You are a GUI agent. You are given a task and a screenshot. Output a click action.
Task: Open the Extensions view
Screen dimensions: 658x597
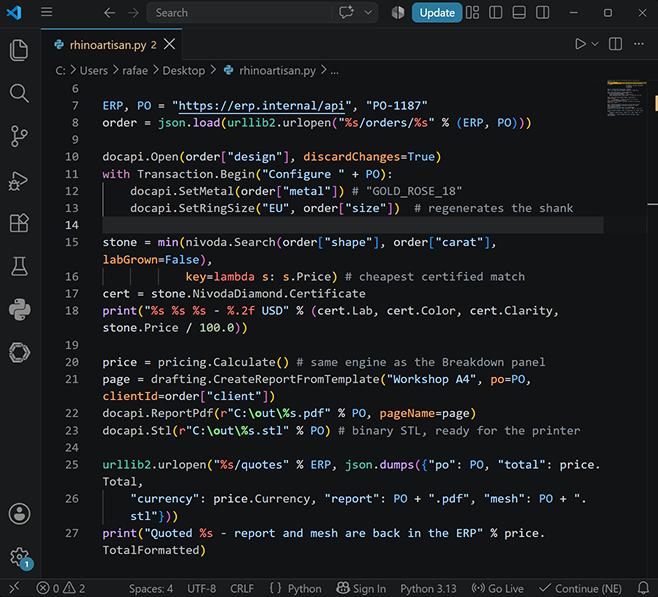pos(19,223)
